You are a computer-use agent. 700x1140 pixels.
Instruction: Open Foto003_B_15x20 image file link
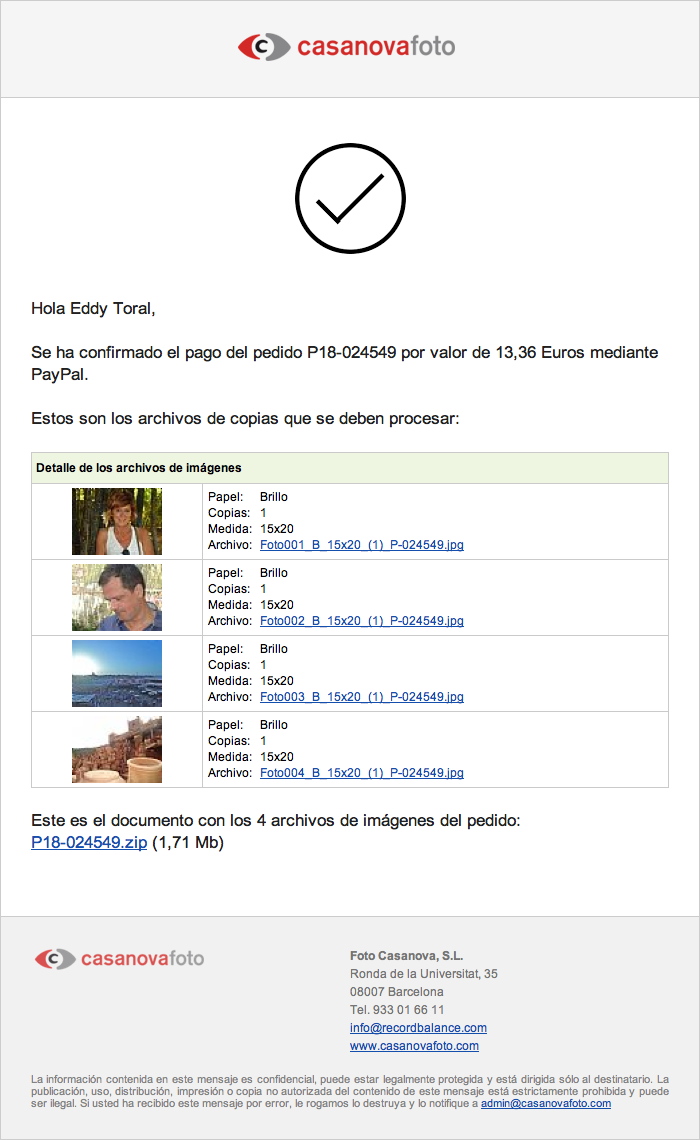(361, 697)
